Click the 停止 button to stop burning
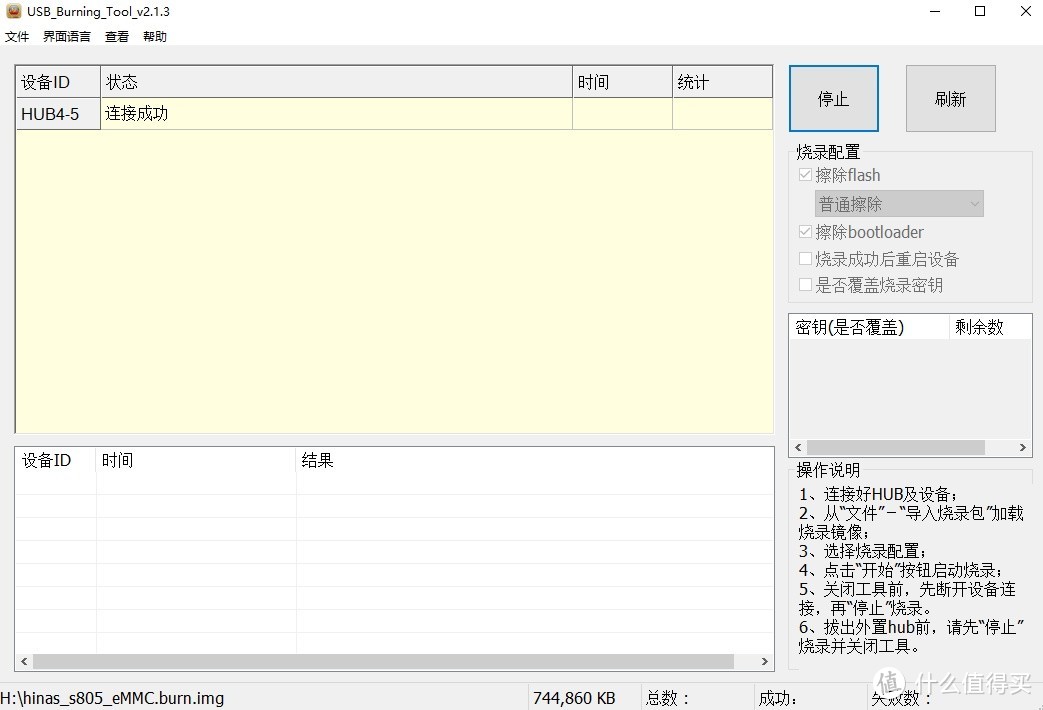The width and height of the screenshot is (1043, 710). (833, 97)
